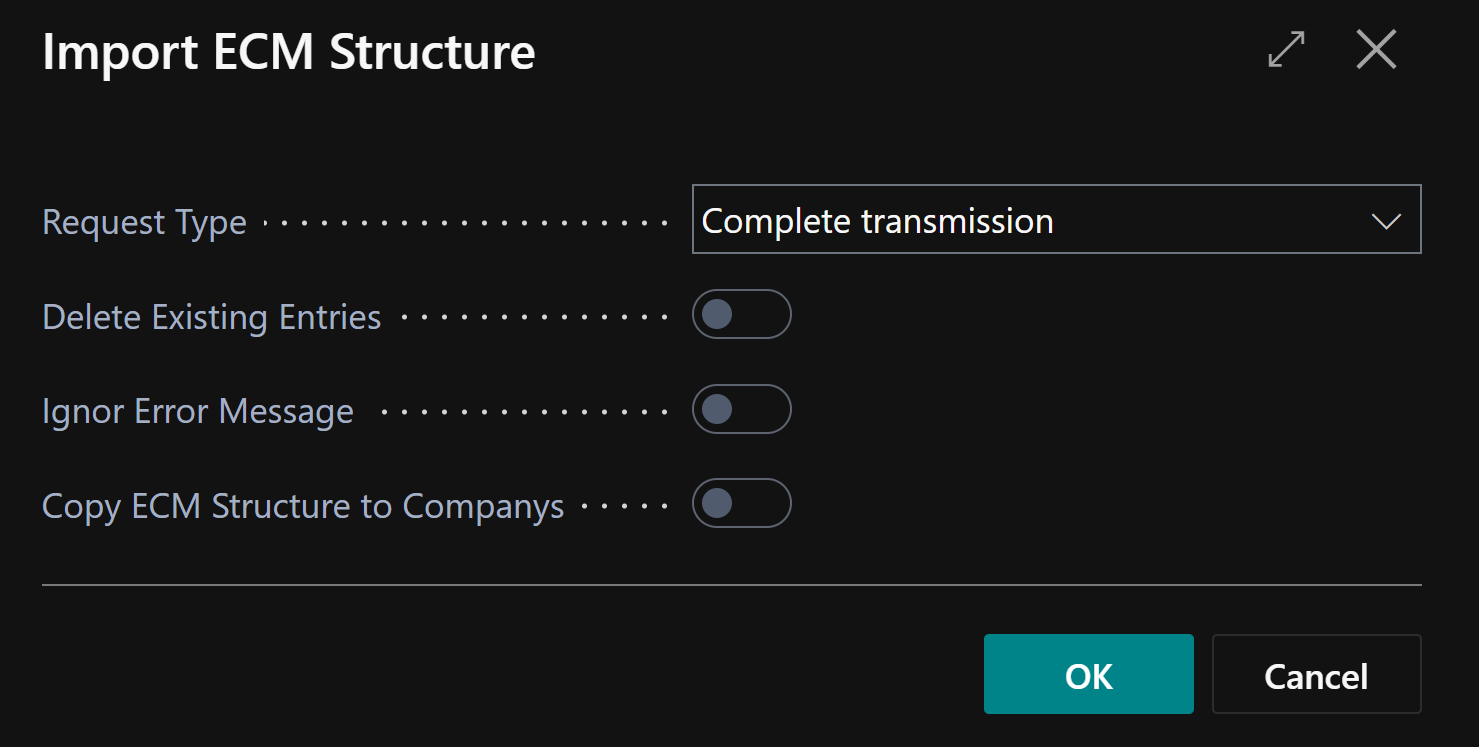This screenshot has height=747, width=1479.
Task: Click the dotted leader after Request Type
Action: pyautogui.click(x=465, y=223)
